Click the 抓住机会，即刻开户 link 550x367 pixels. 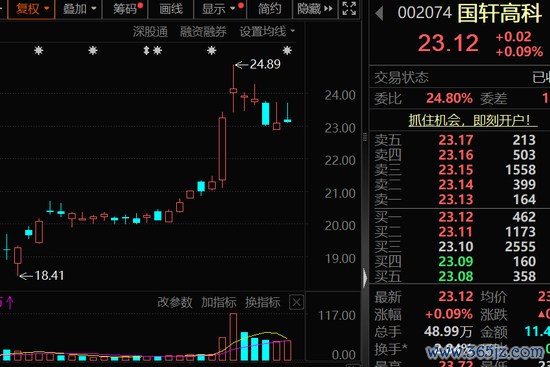[472, 120]
